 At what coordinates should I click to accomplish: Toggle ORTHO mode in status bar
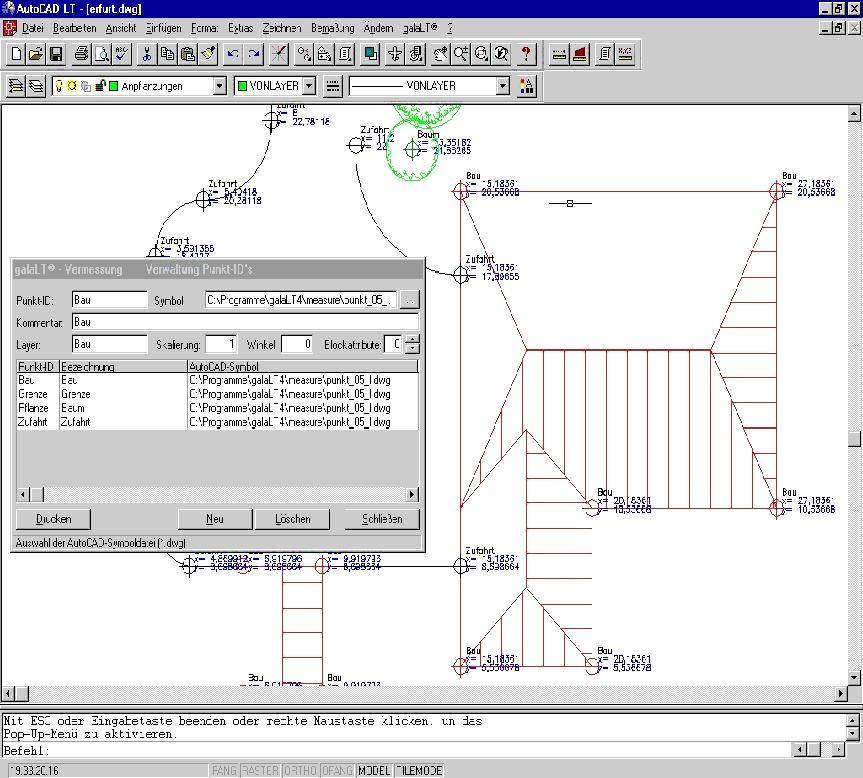(300, 770)
